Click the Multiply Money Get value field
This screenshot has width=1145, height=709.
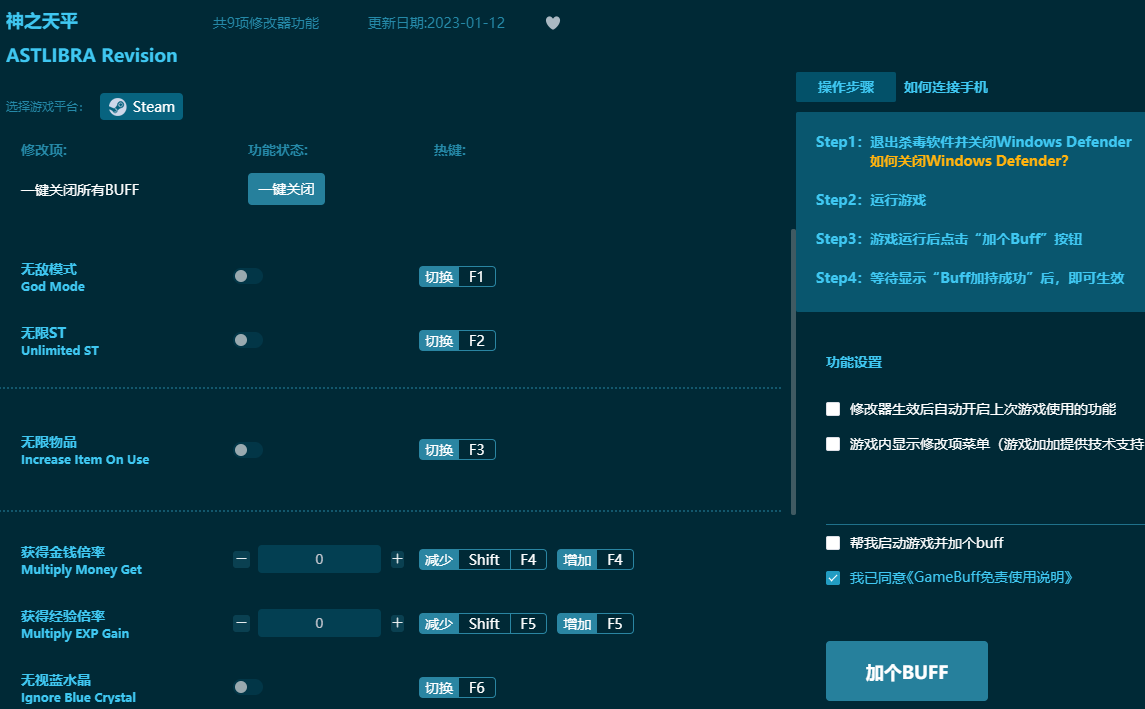(319, 560)
